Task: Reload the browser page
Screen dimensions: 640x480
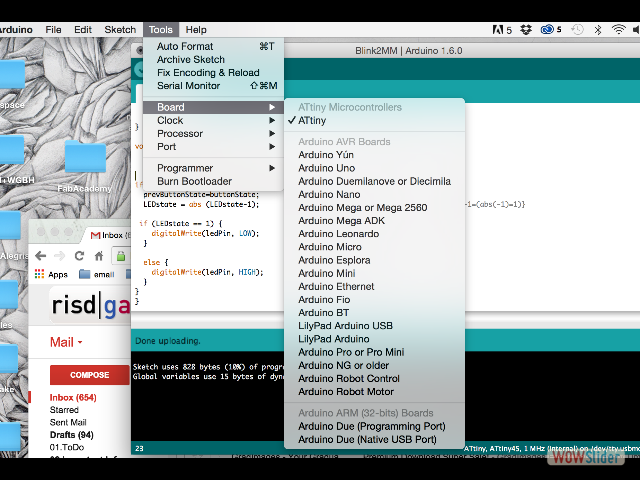Action: [x=79, y=256]
